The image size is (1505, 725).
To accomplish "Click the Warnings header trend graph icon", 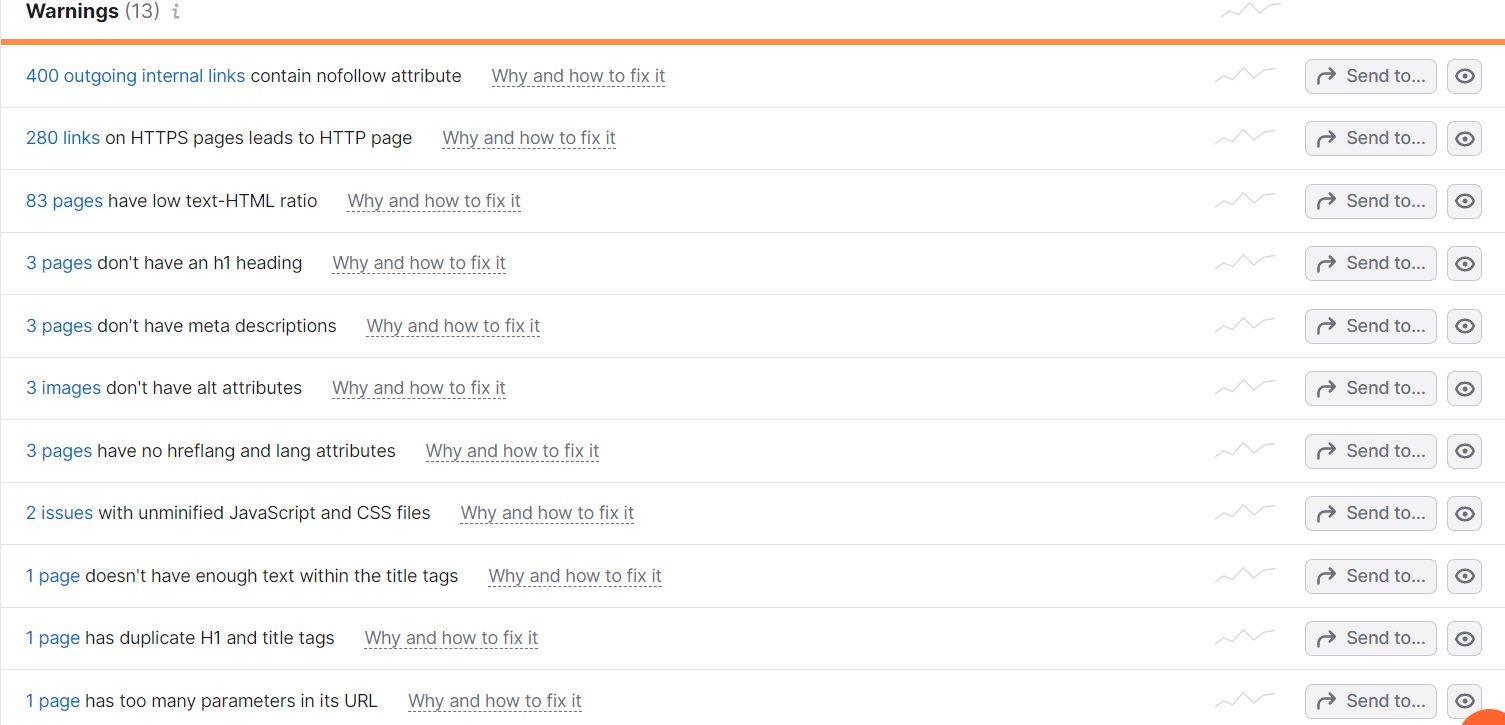I will click(x=1250, y=11).
